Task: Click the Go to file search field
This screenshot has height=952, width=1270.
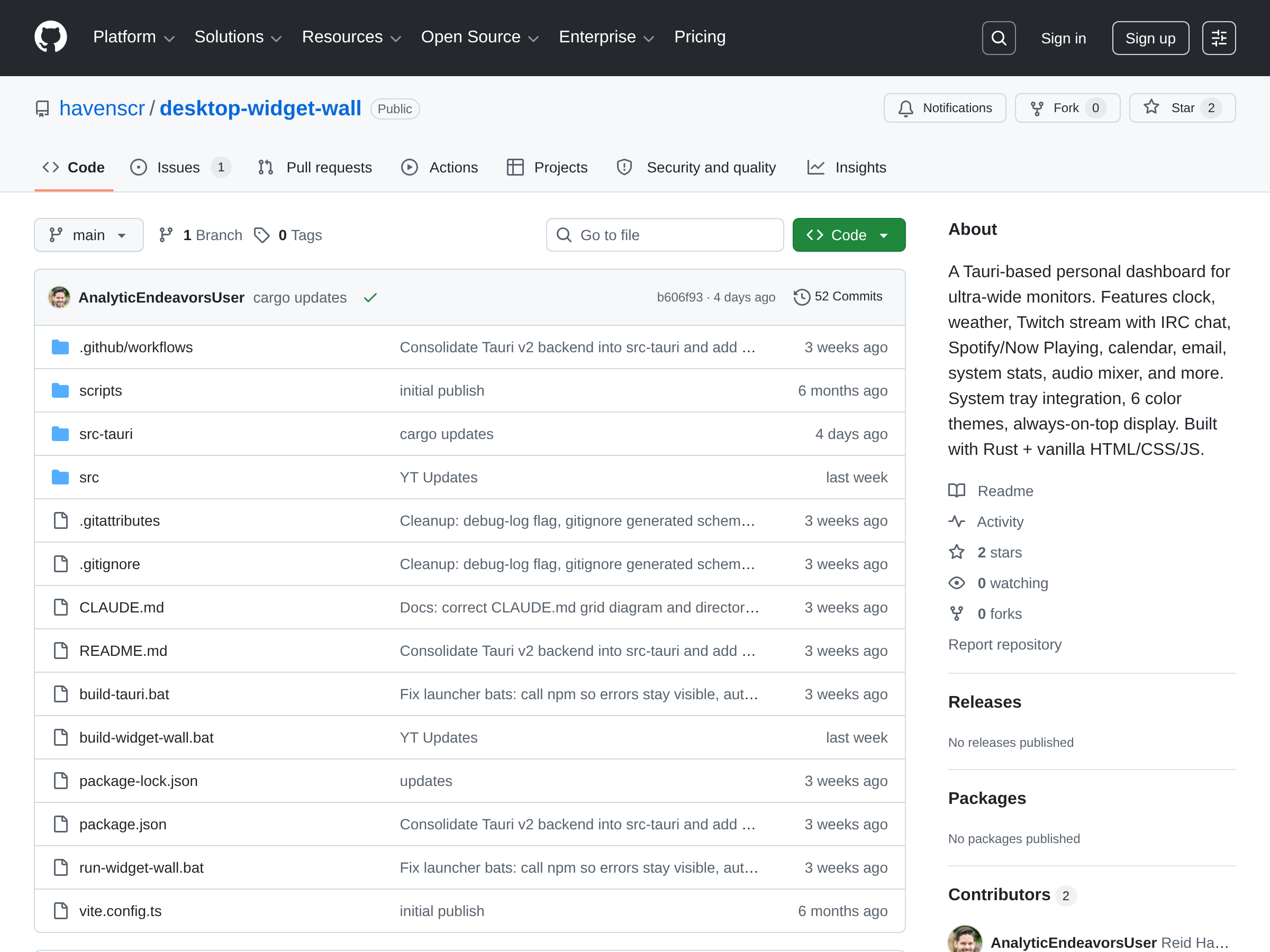Action: pos(665,235)
